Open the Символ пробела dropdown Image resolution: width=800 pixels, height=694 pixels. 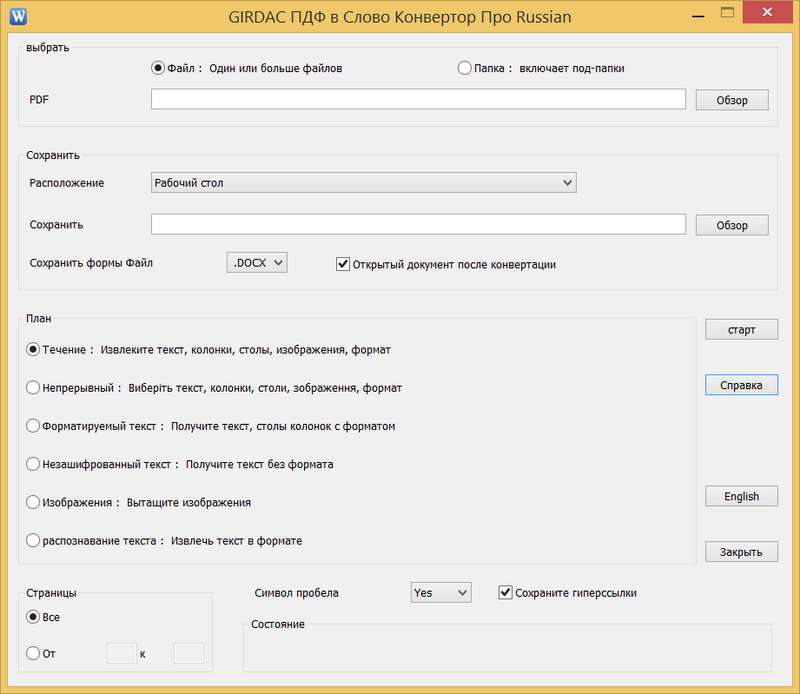(x=440, y=593)
